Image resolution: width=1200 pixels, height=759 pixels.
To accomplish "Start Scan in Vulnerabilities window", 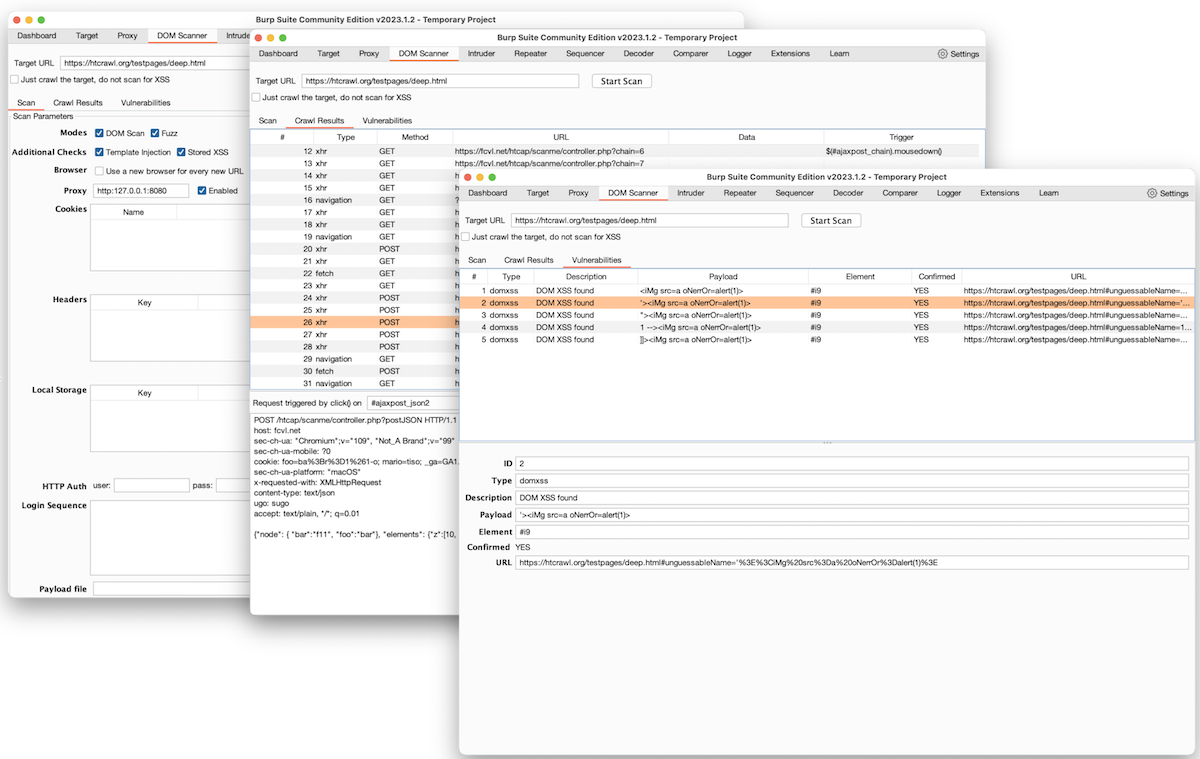I will point(830,220).
